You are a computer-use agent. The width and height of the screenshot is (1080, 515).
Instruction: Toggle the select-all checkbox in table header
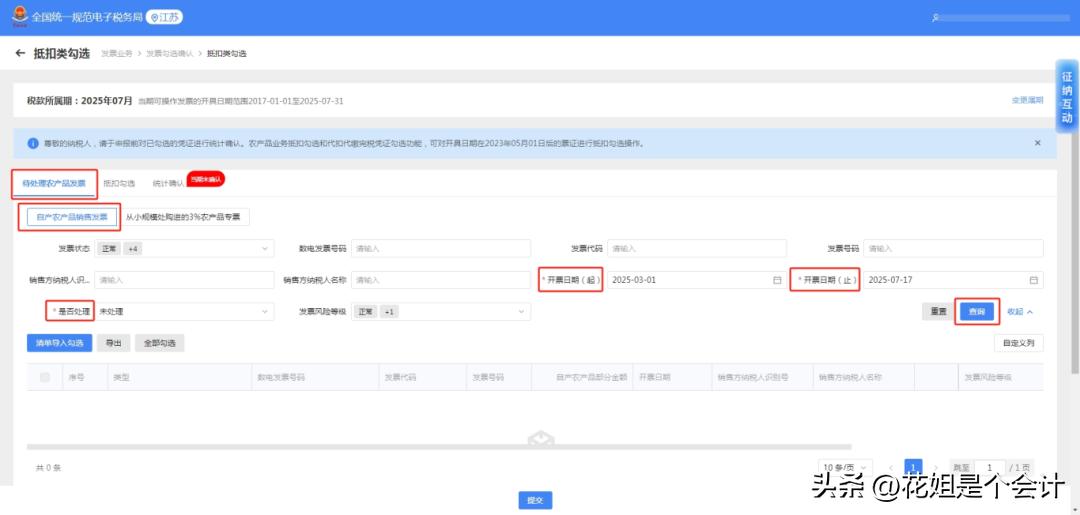45,377
